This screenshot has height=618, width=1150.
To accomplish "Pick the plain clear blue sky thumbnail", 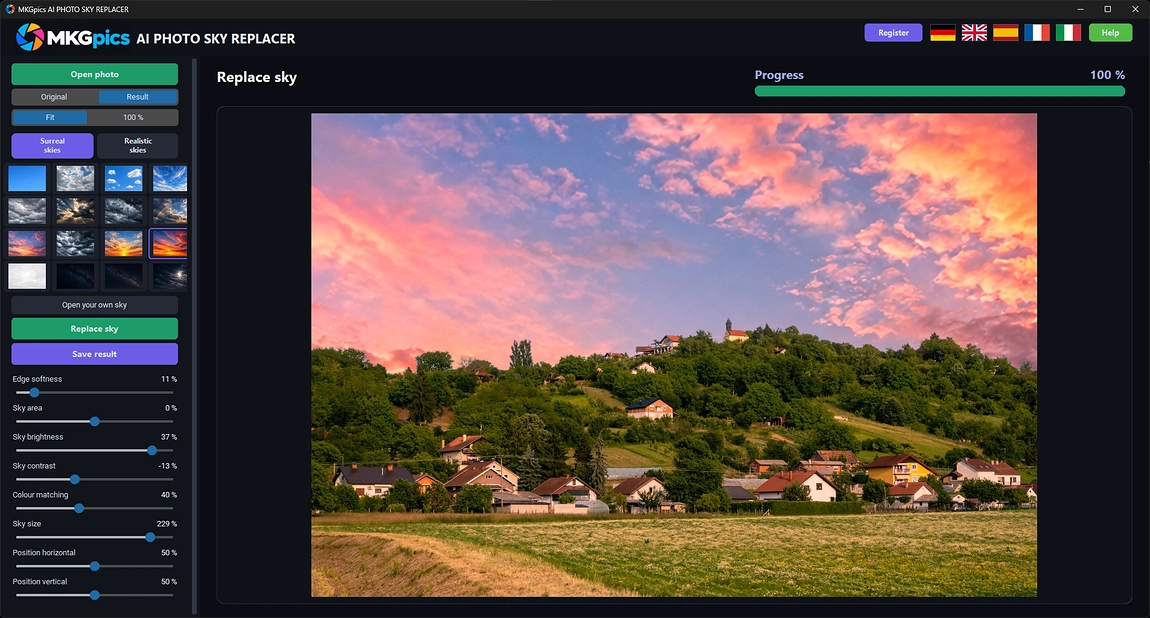I will pos(27,178).
